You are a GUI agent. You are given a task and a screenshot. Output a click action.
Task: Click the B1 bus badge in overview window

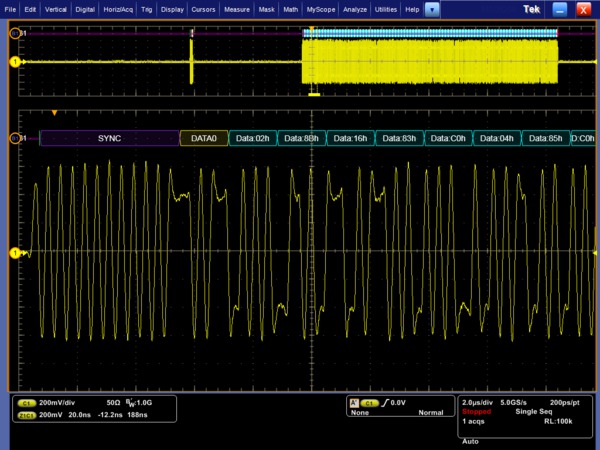click(14, 33)
